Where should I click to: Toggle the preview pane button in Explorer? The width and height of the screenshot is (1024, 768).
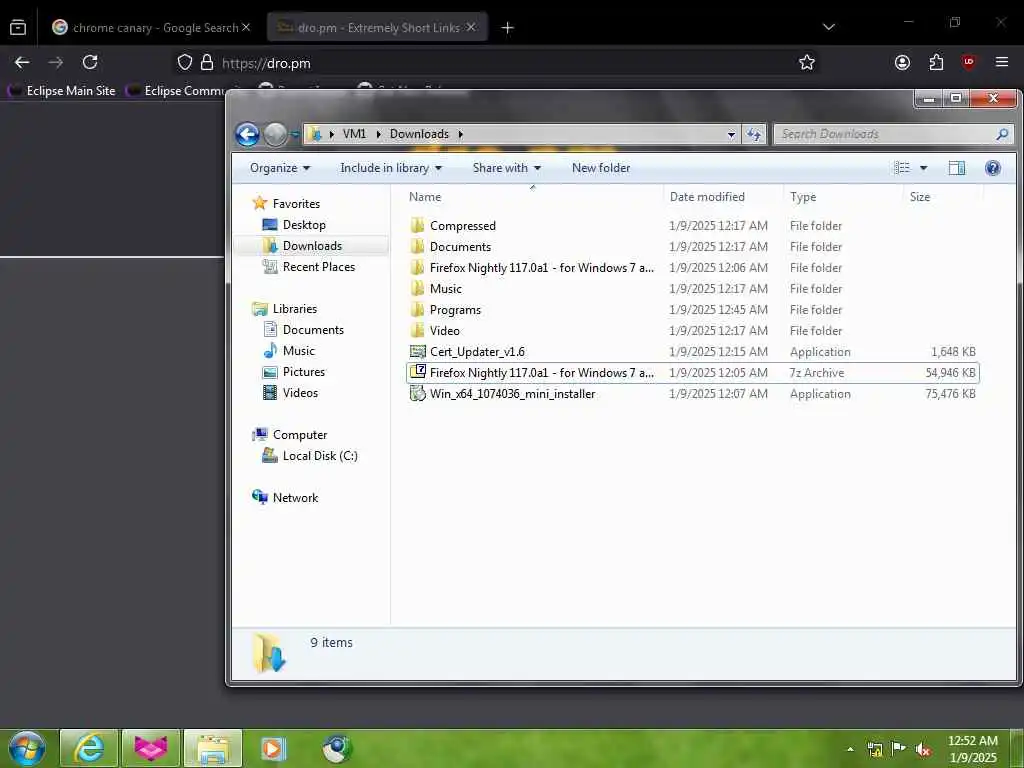957,168
